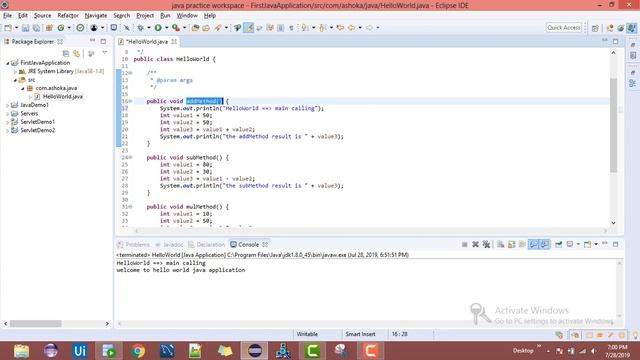Screen dimensions: 640x360
Task: Toggle Show Console on Standard Error change
Action: point(544,244)
